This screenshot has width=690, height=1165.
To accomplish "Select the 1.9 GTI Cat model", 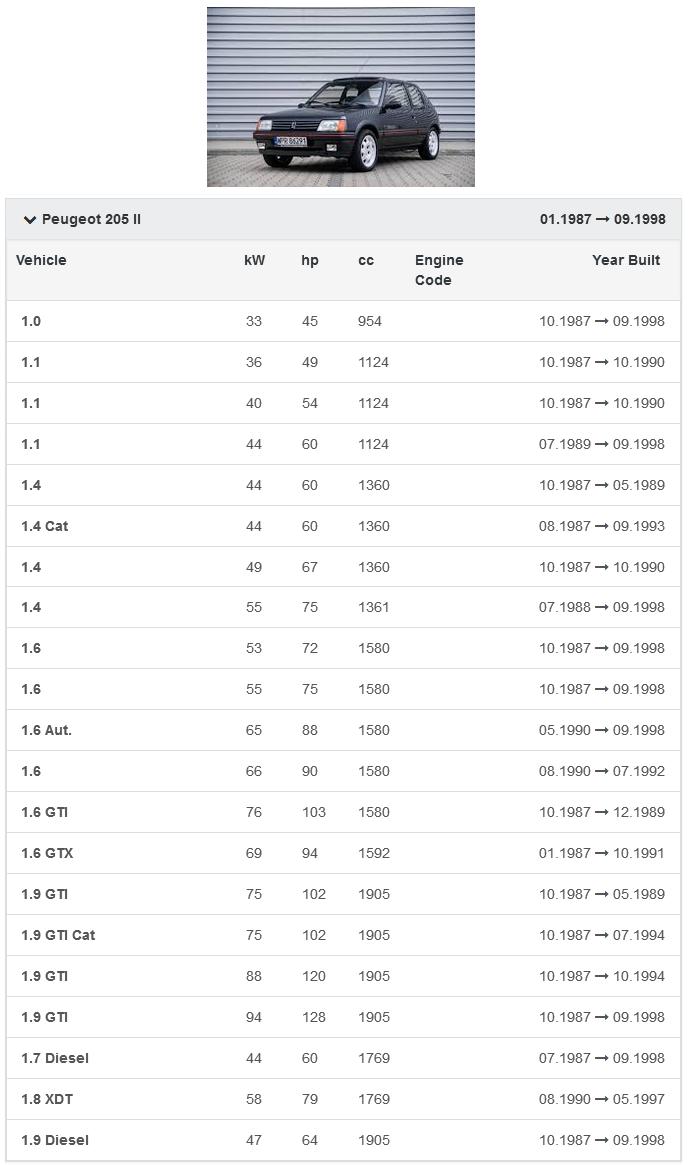I will pos(58,935).
